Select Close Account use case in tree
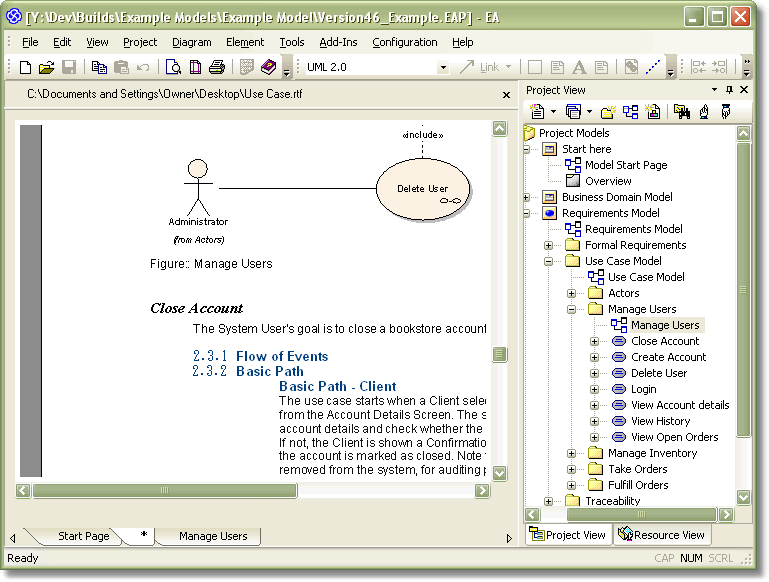This screenshot has height=582, width=769. [x=664, y=341]
